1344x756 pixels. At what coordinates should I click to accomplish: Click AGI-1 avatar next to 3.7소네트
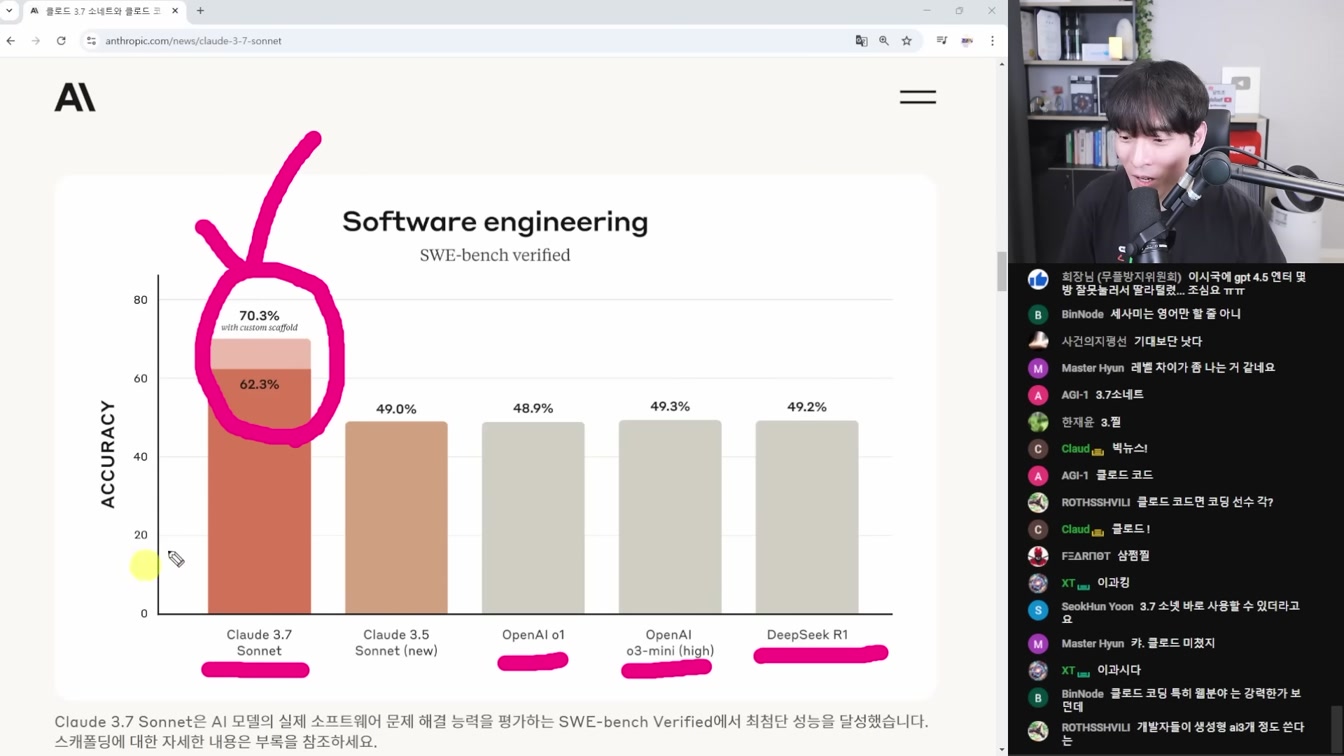coord(1038,395)
